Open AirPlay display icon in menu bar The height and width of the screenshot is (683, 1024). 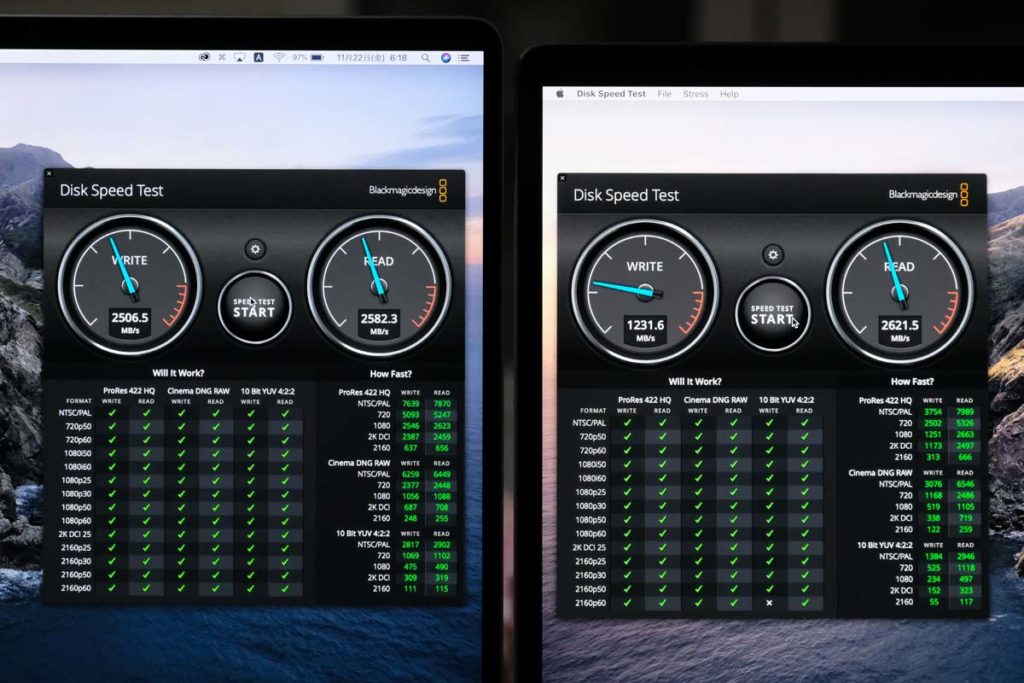point(240,57)
